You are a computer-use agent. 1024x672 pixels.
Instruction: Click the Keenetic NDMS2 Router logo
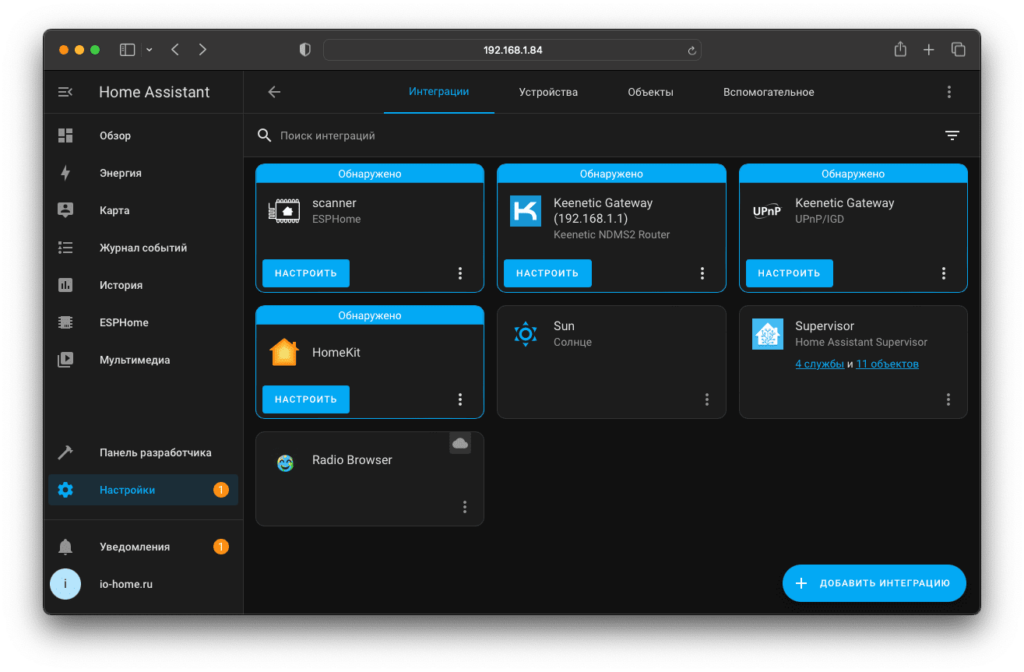[525, 211]
